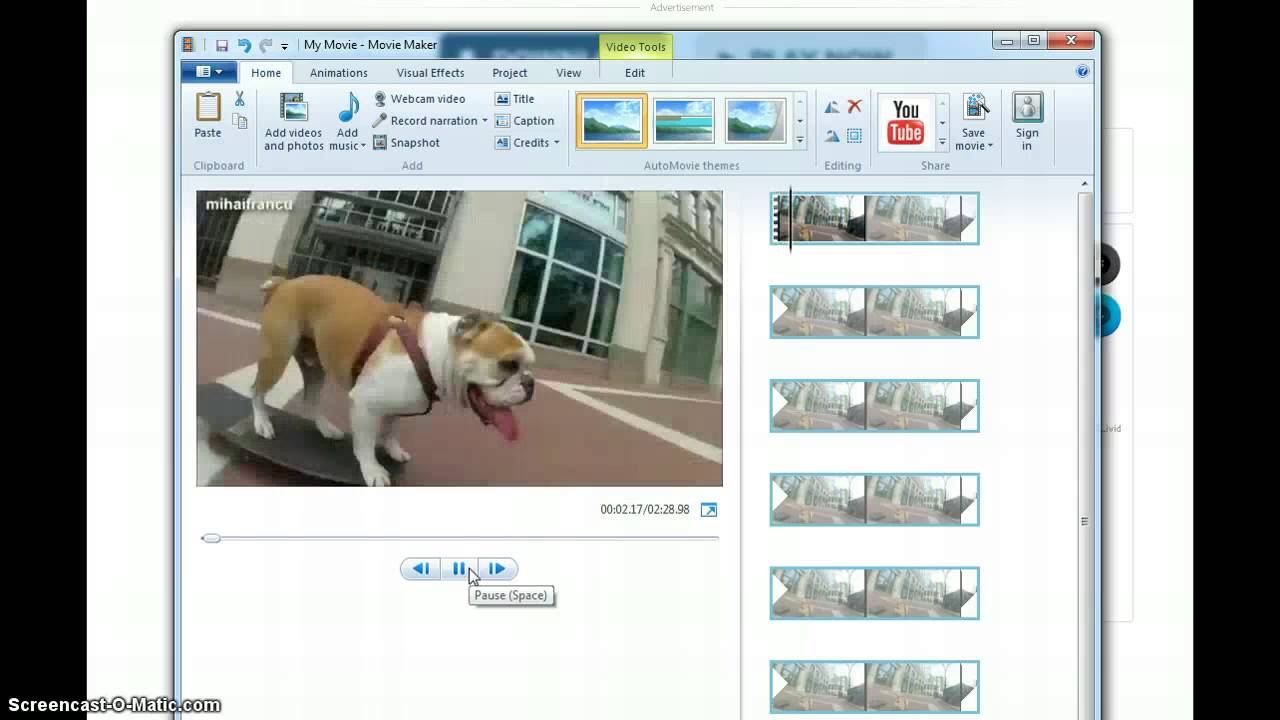This screenshot has height=720, width=1280.
Task: Click the storyboard strip containing the playhead
Action: coord(874,218)
